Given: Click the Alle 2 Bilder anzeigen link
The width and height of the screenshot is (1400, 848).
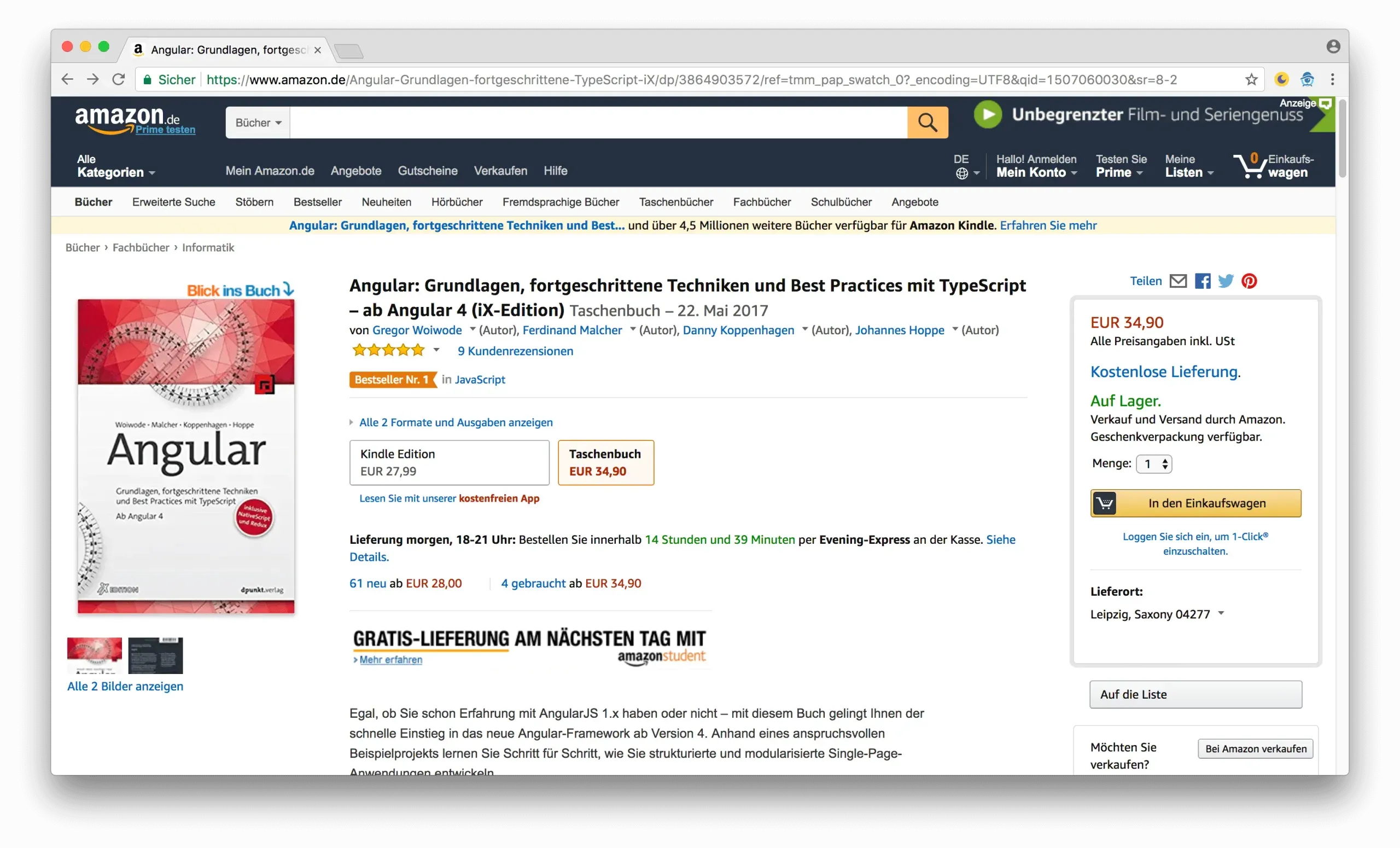Looking at the screenshot, I should [125, 686].
